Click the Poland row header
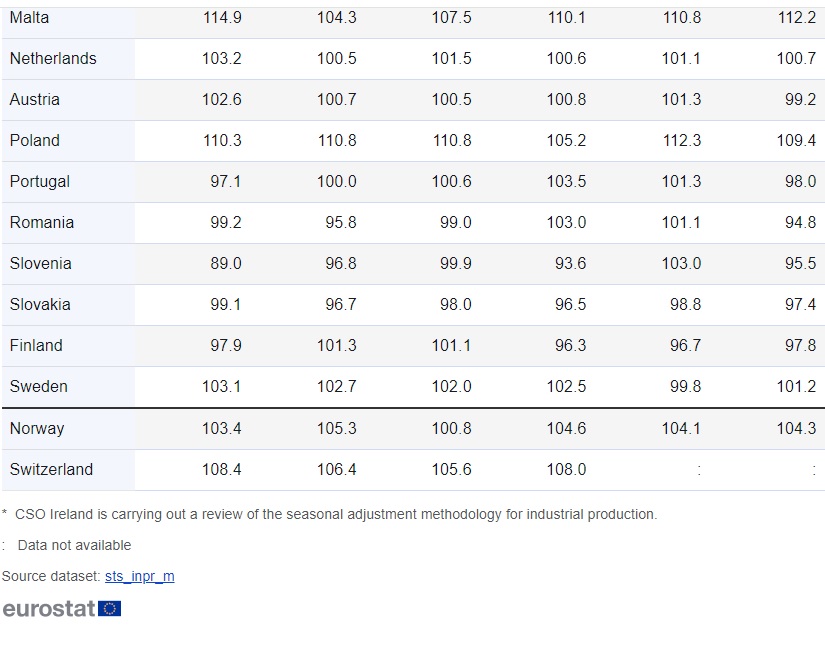 tap(35, 141)
